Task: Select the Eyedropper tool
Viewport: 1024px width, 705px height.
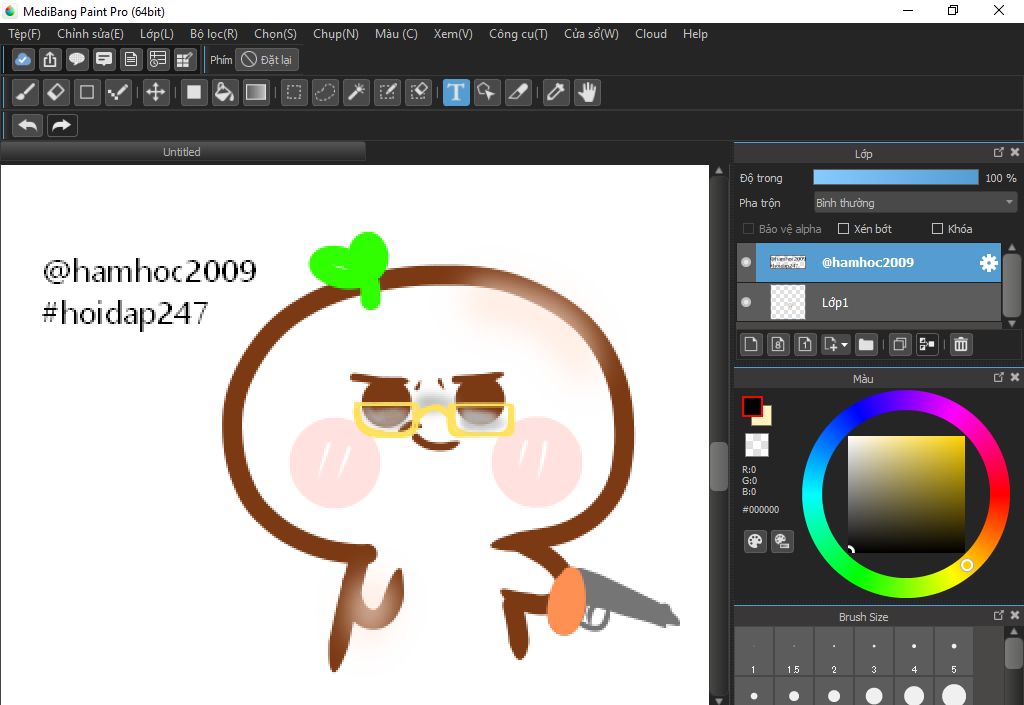Action: pyautogui.click(x=556, y=93)
